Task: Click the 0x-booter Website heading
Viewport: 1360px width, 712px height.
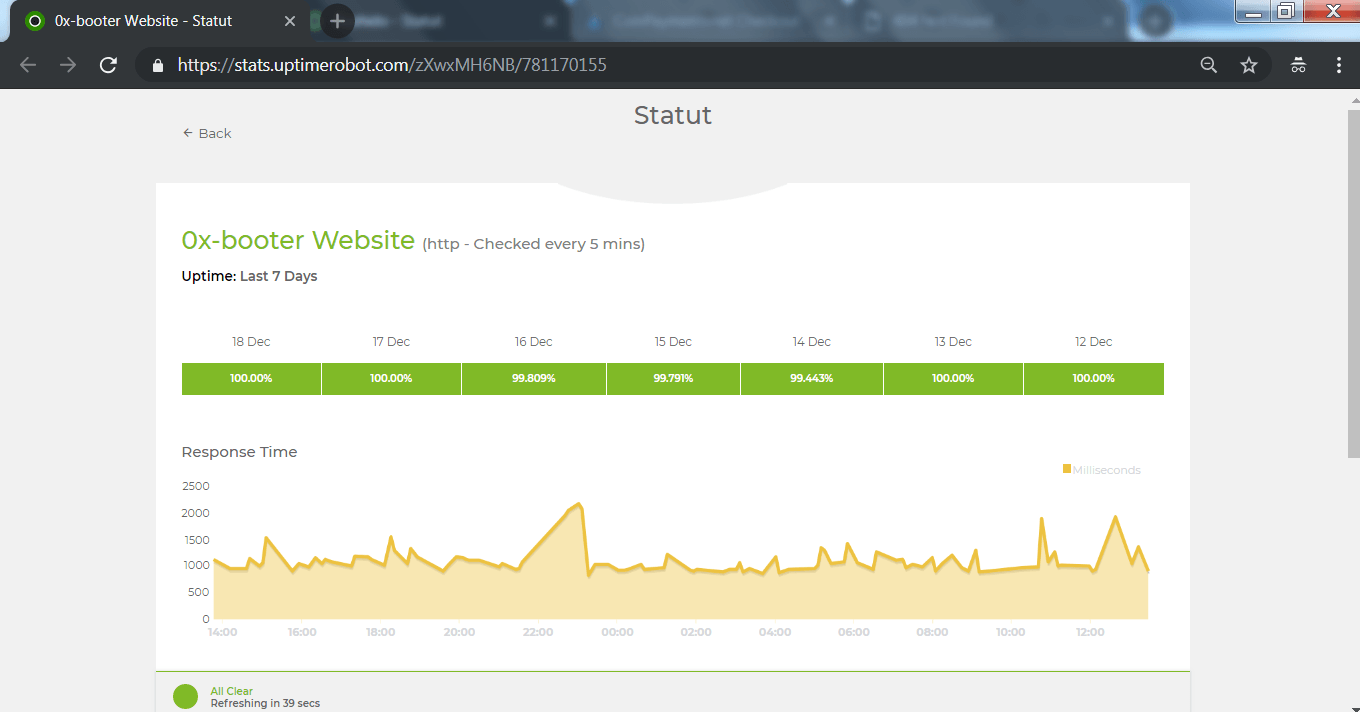Action: pyautogui.click(x=298, y=240)
